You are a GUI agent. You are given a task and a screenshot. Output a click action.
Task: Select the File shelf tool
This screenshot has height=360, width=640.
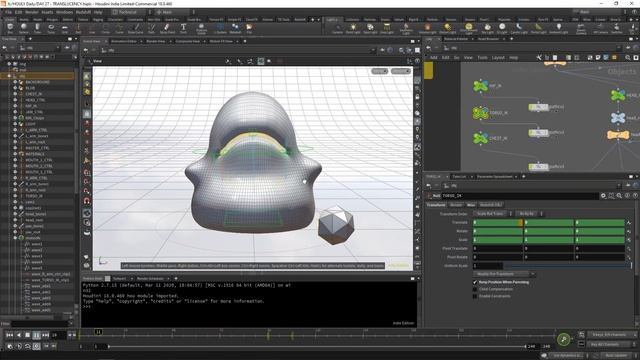249,28
